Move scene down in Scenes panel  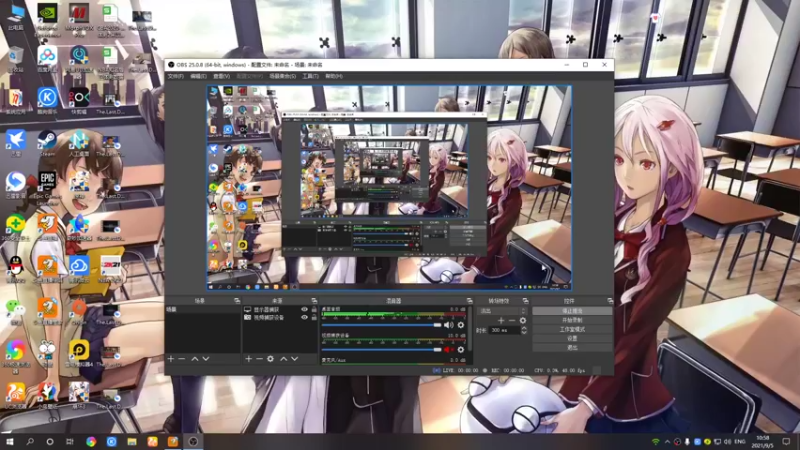click(x=206, y=359)
